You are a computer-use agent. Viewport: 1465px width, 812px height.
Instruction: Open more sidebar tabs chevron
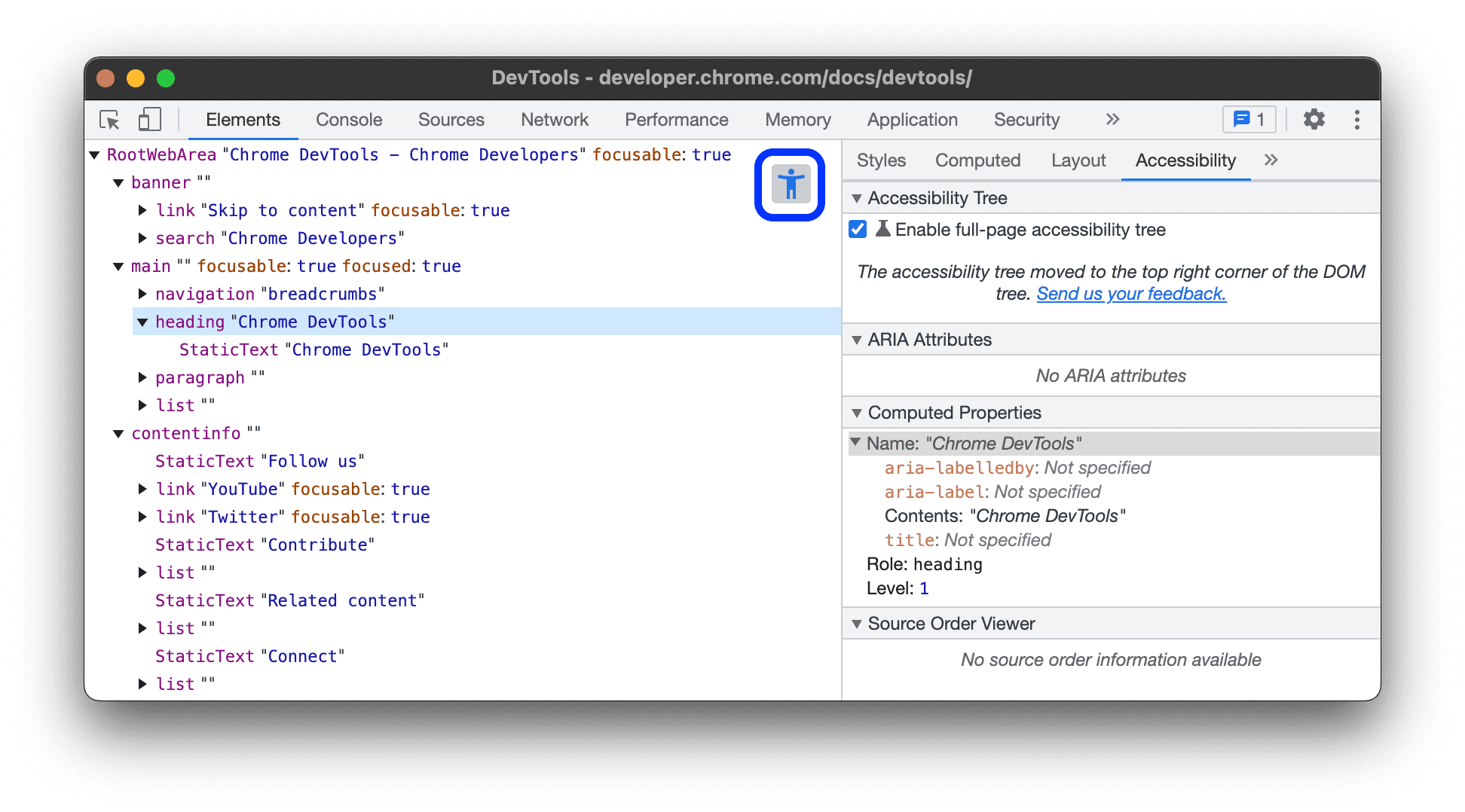pos(1271,160)
